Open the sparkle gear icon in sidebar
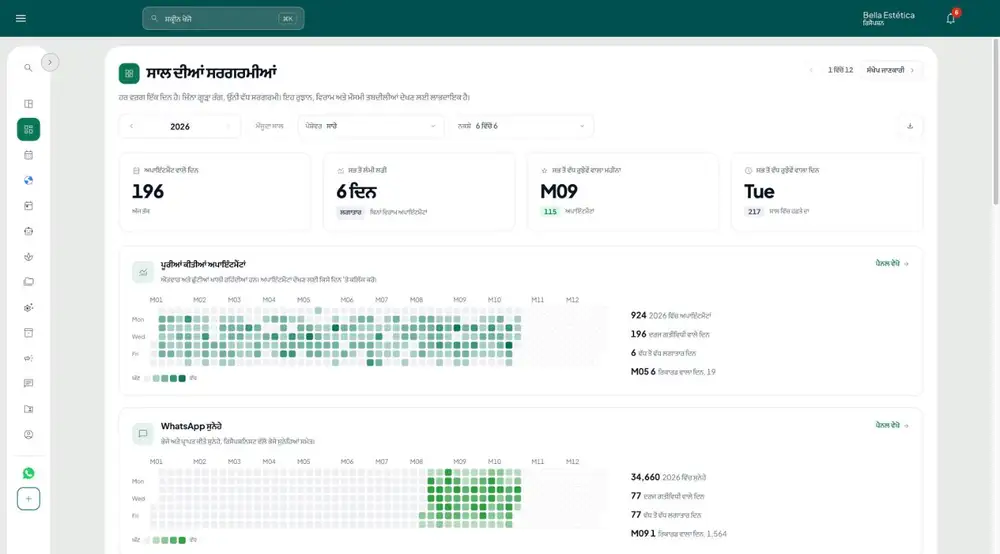 coord(28,307)
